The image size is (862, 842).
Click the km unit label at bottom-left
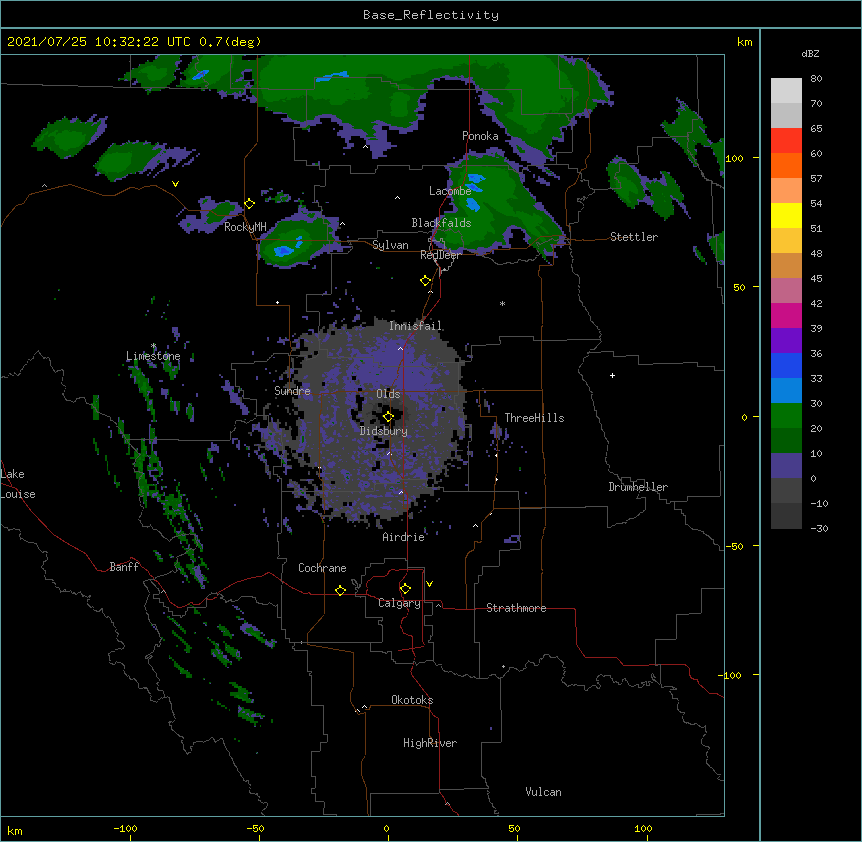[x=15, y=830]
